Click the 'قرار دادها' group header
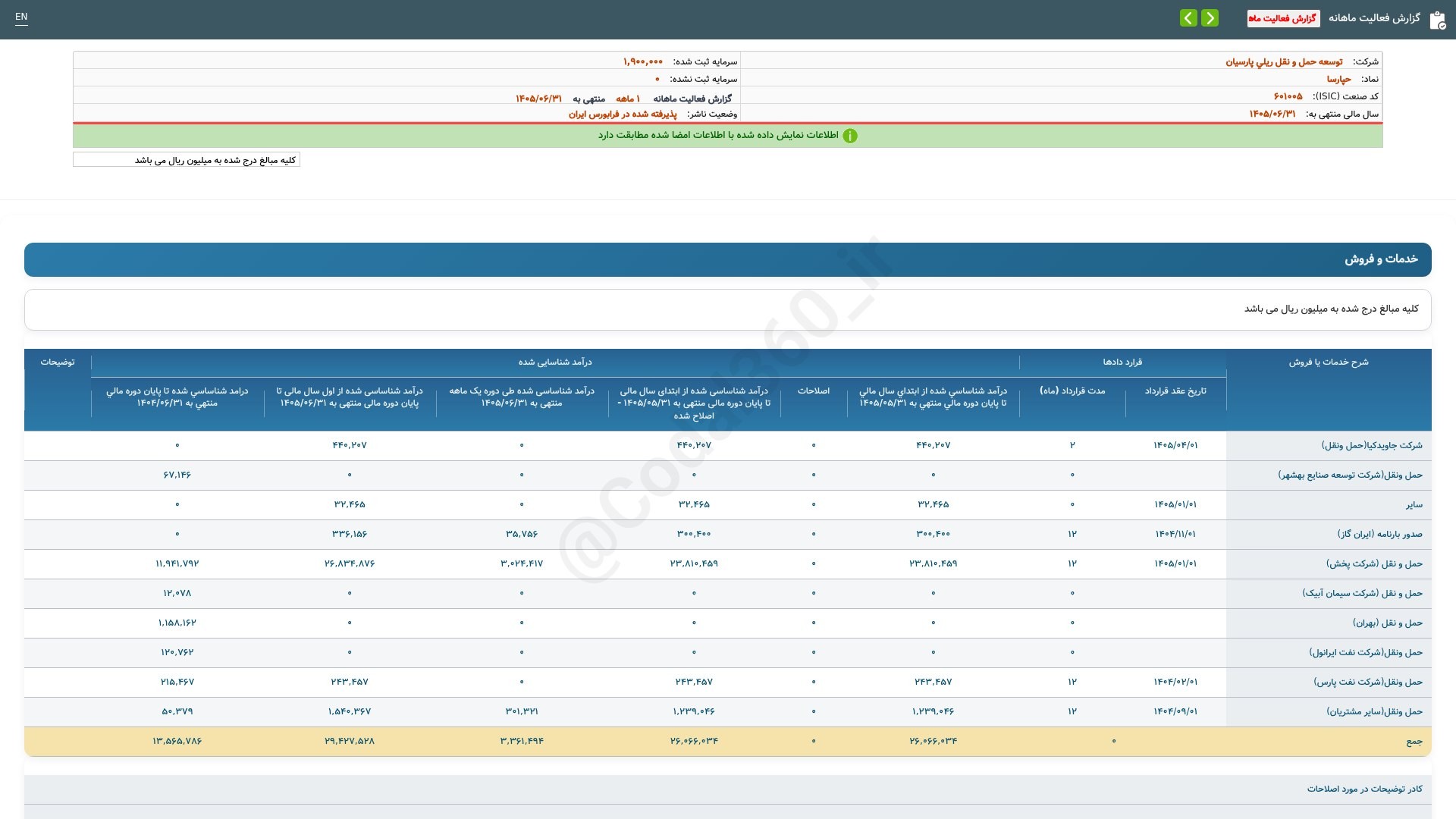The image size is (1456, 819). point(1122,362)
